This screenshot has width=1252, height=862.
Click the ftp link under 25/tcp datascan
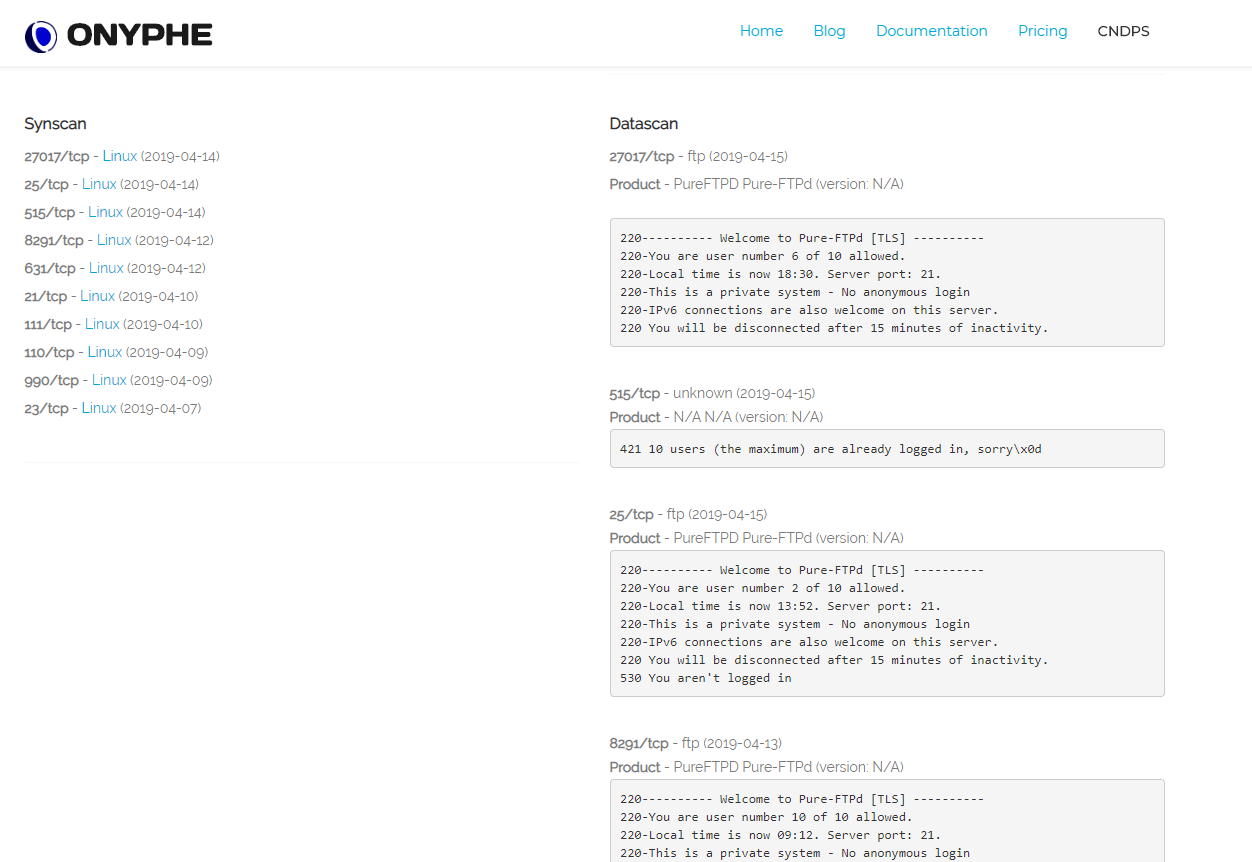point(674,514)
